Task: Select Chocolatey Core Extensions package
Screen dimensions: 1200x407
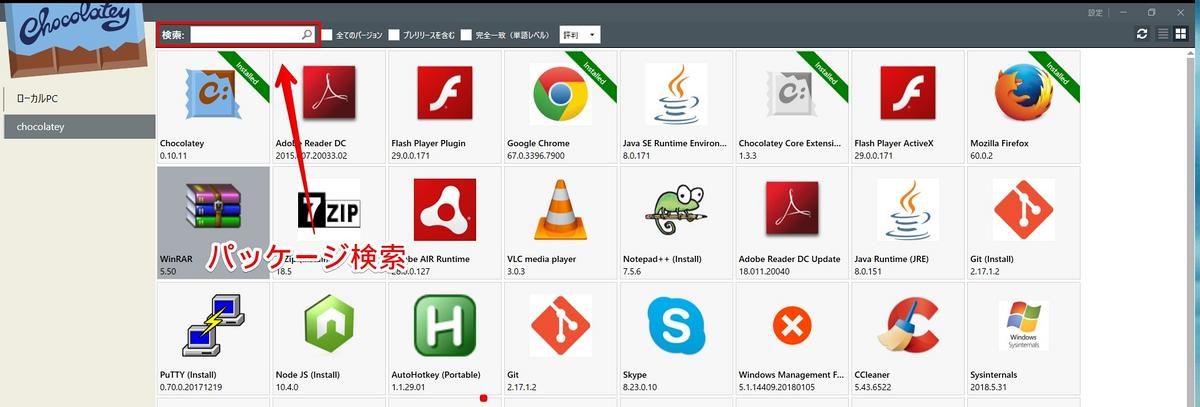Action: click(792, 108)
